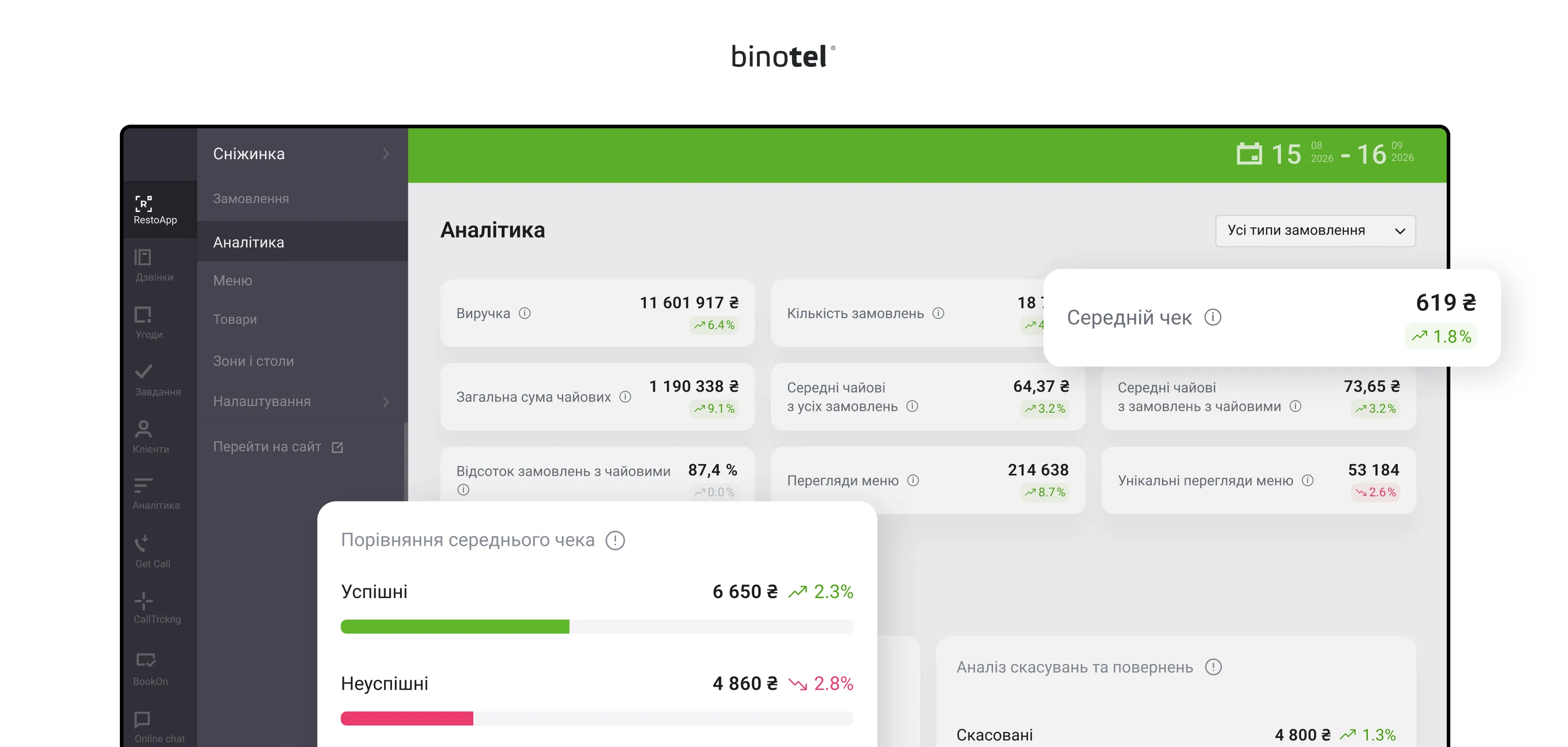Open the BookOn icon
Viewport: 1568px width, 747px height.
coord(146,661)
